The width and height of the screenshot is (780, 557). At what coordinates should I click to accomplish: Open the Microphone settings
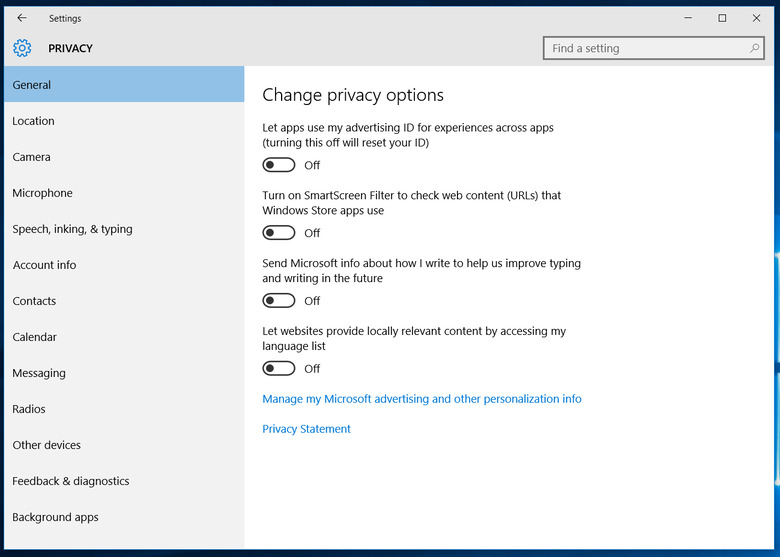(x=124, y=193)
